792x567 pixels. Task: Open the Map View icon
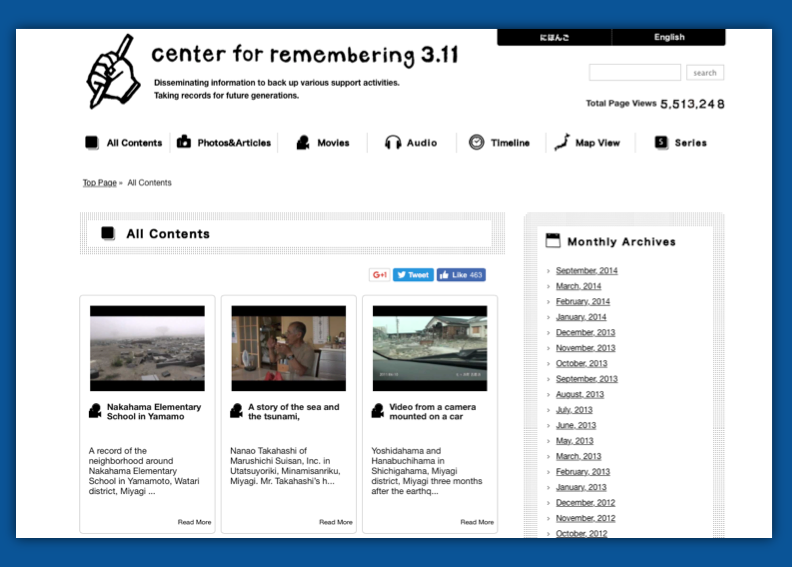pyautogui.click(x=562, y=142)
